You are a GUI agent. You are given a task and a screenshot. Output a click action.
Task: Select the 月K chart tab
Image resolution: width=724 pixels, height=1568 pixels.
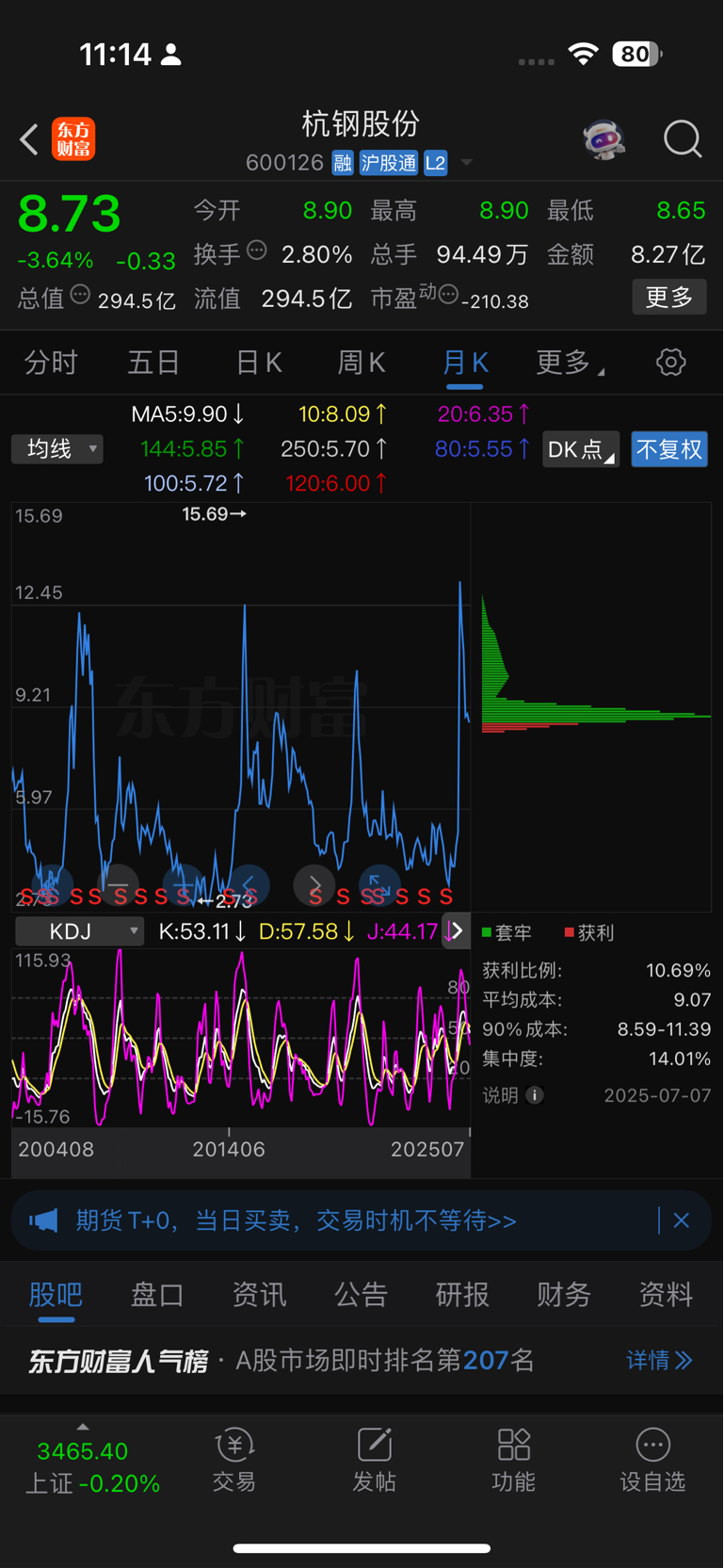pyautogui.click(x=465, y=363)
